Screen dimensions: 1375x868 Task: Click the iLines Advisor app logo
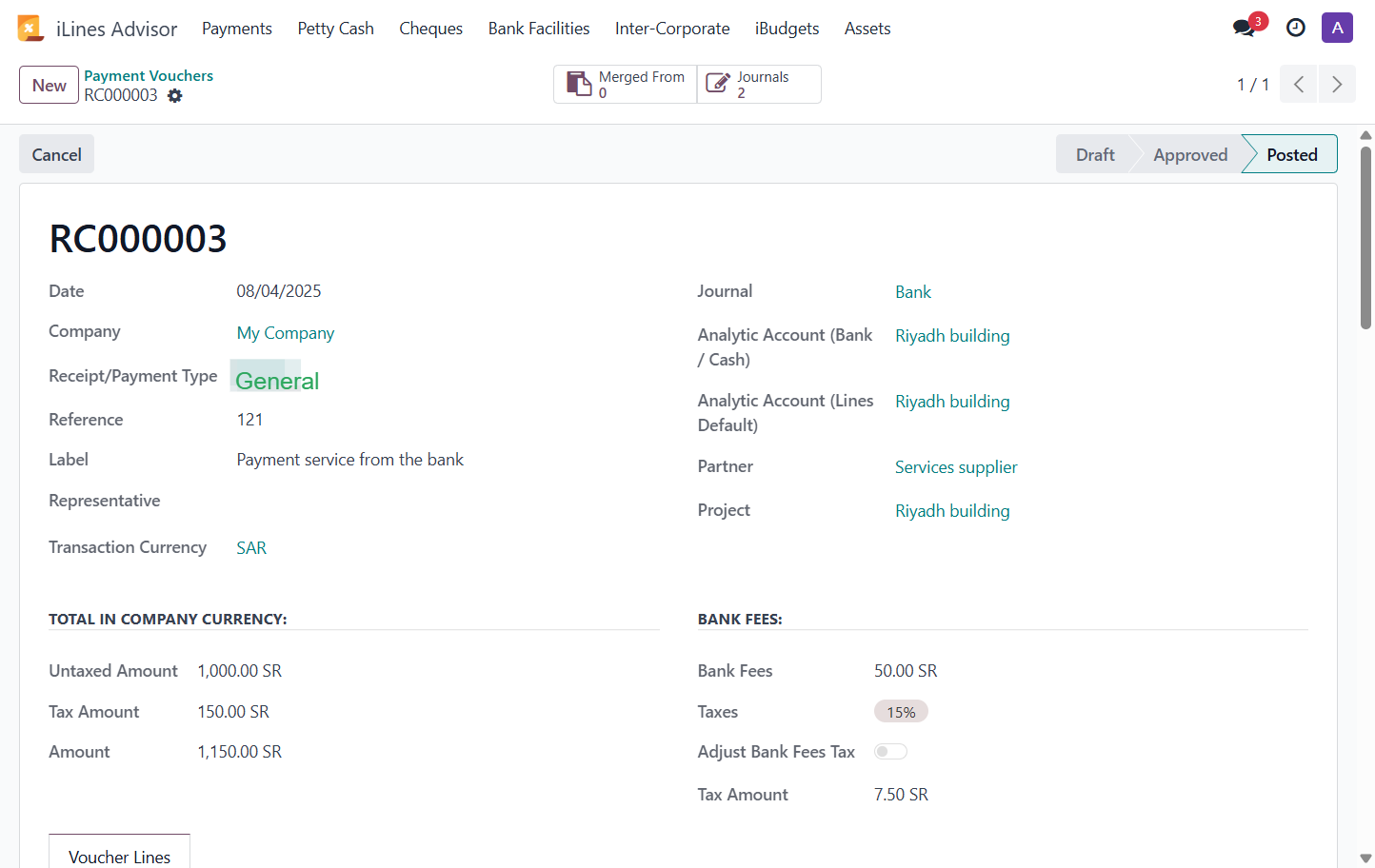(x=30, y=29)
